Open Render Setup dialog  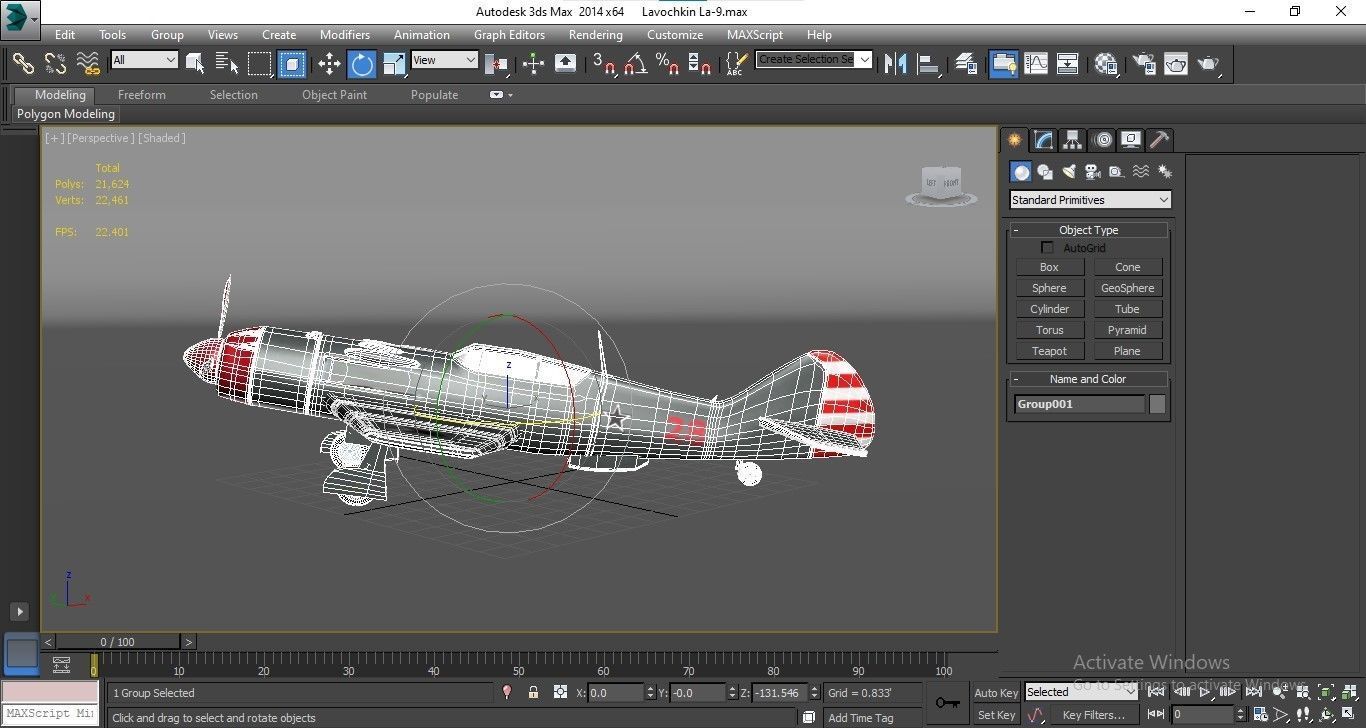pos(1143,64)
